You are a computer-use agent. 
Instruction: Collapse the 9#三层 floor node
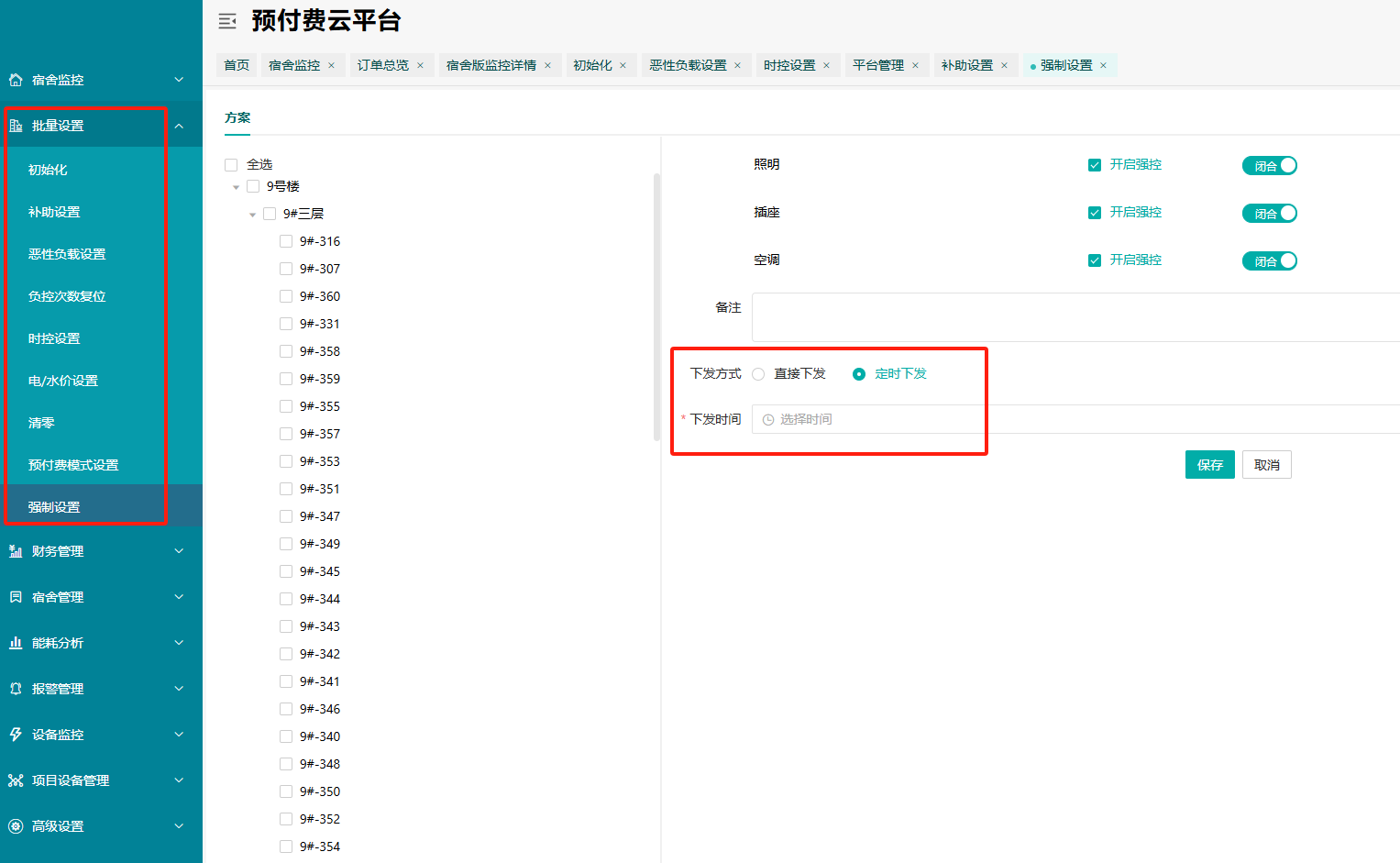click(253, 215)
